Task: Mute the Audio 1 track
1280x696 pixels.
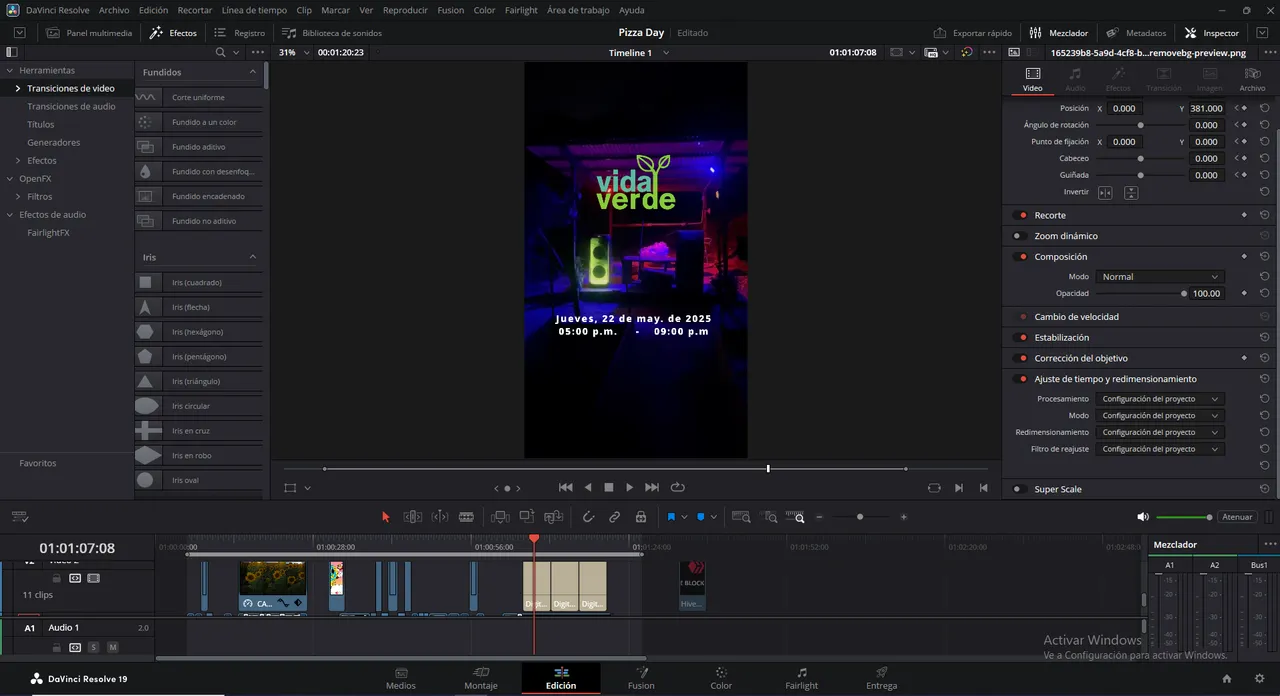Action: click(x=112, y=647)
